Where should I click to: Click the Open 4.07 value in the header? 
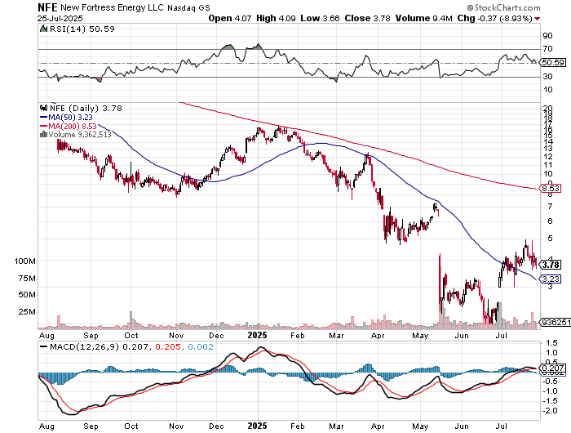coord(230,18)
